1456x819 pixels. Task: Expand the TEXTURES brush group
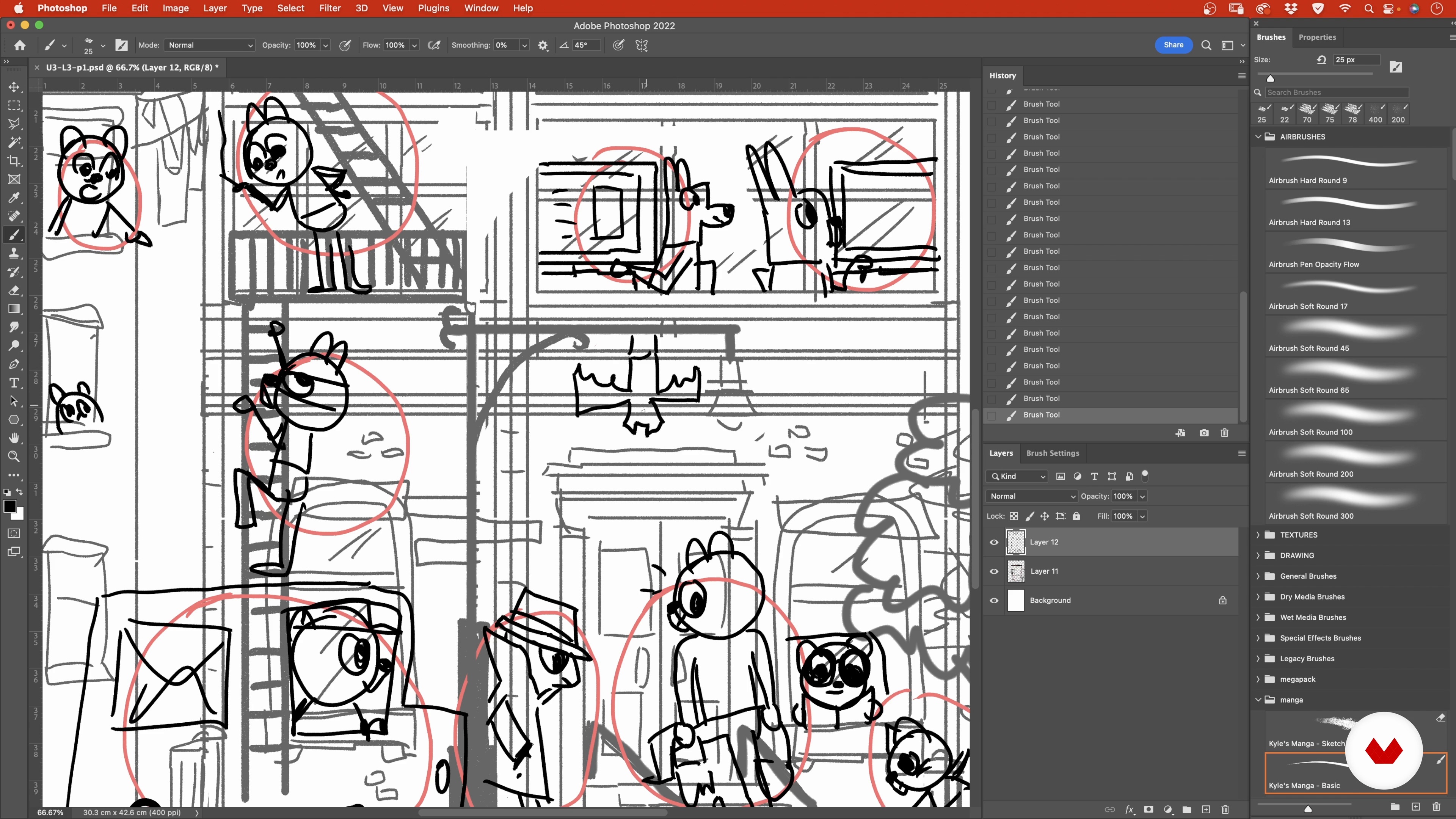1258,535
